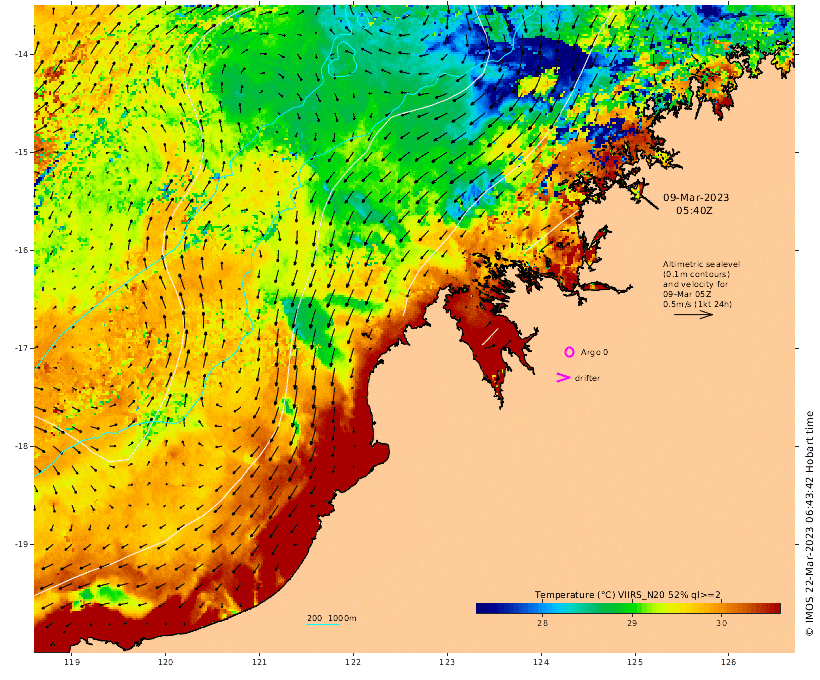Screen dimensions: 820x680
Task: Click the 'Argo 0' legend text
Action: click(x=594, y=353)
